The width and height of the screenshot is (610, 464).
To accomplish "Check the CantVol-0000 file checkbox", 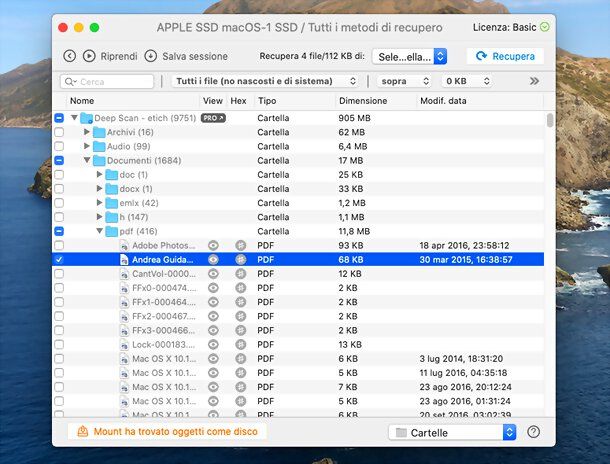I will point(59,273).
